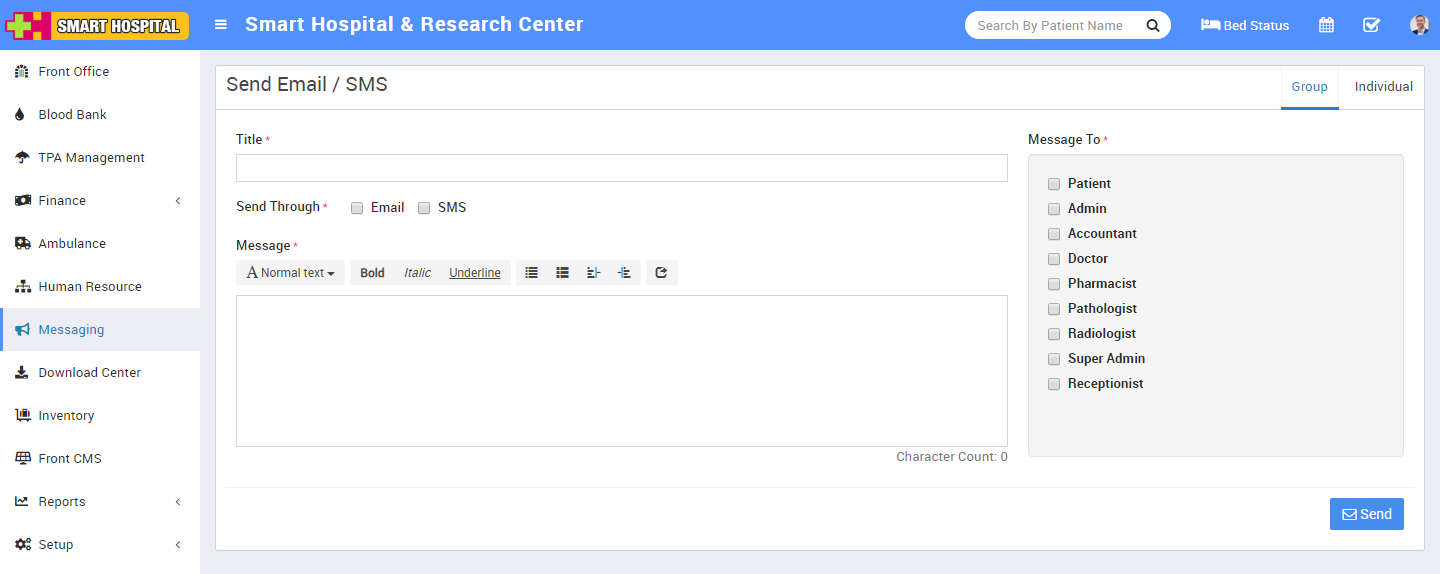Open the Bed Status link
Image resolution: width=1440 pixels, height=574 pixels.
1245,25
